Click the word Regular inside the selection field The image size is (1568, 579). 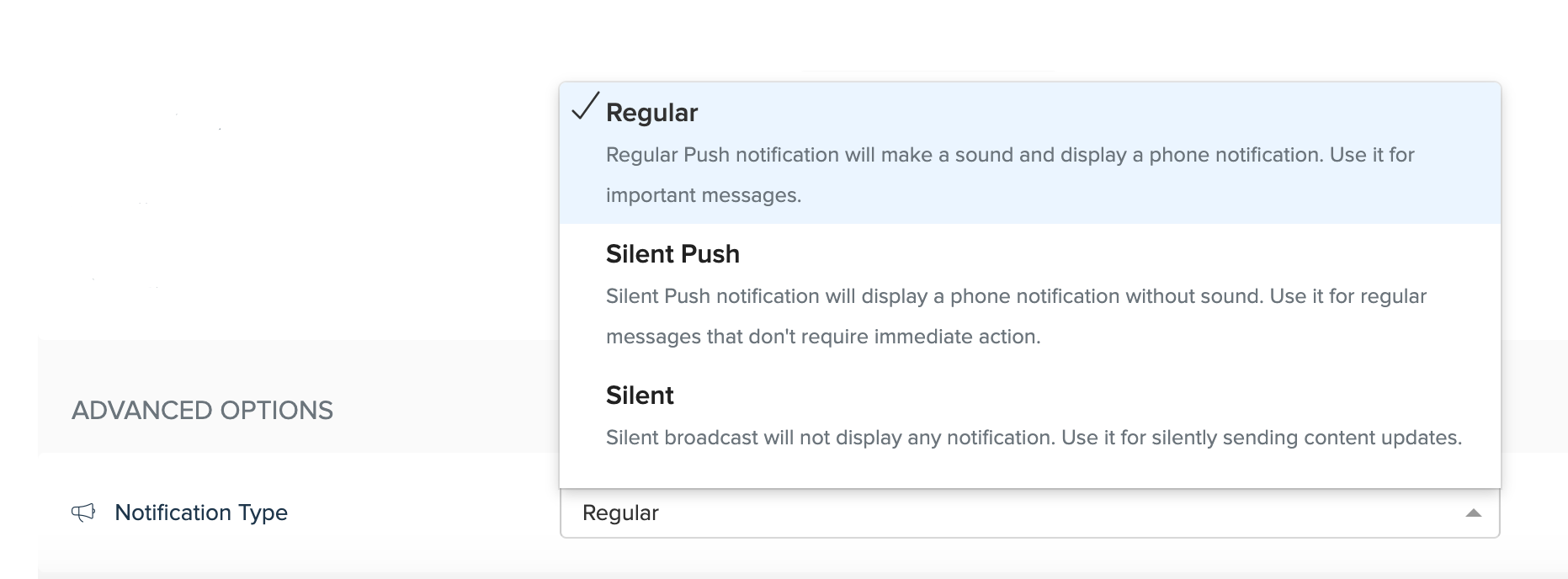click(620, 513)
